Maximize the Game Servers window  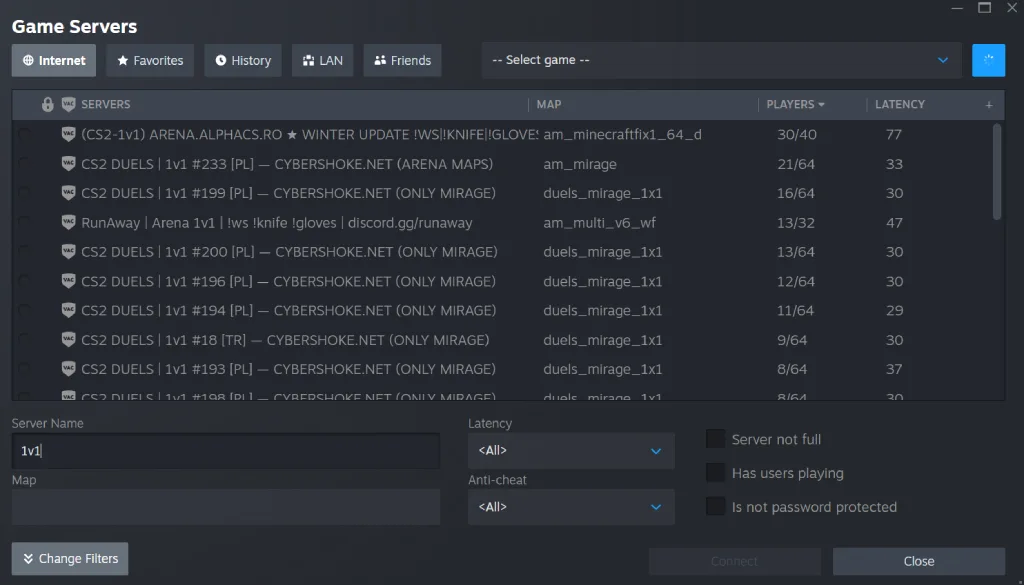click(984, 8)
